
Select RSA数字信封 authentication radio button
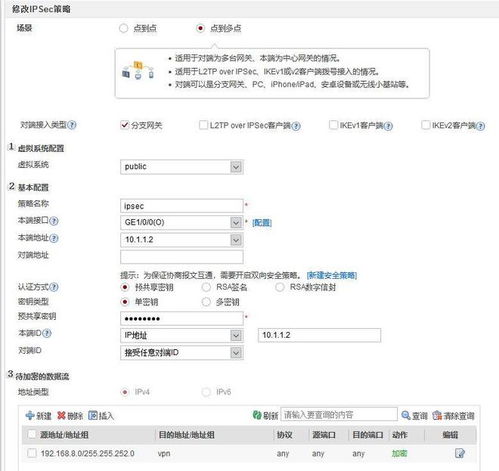(x=280, y=287)
